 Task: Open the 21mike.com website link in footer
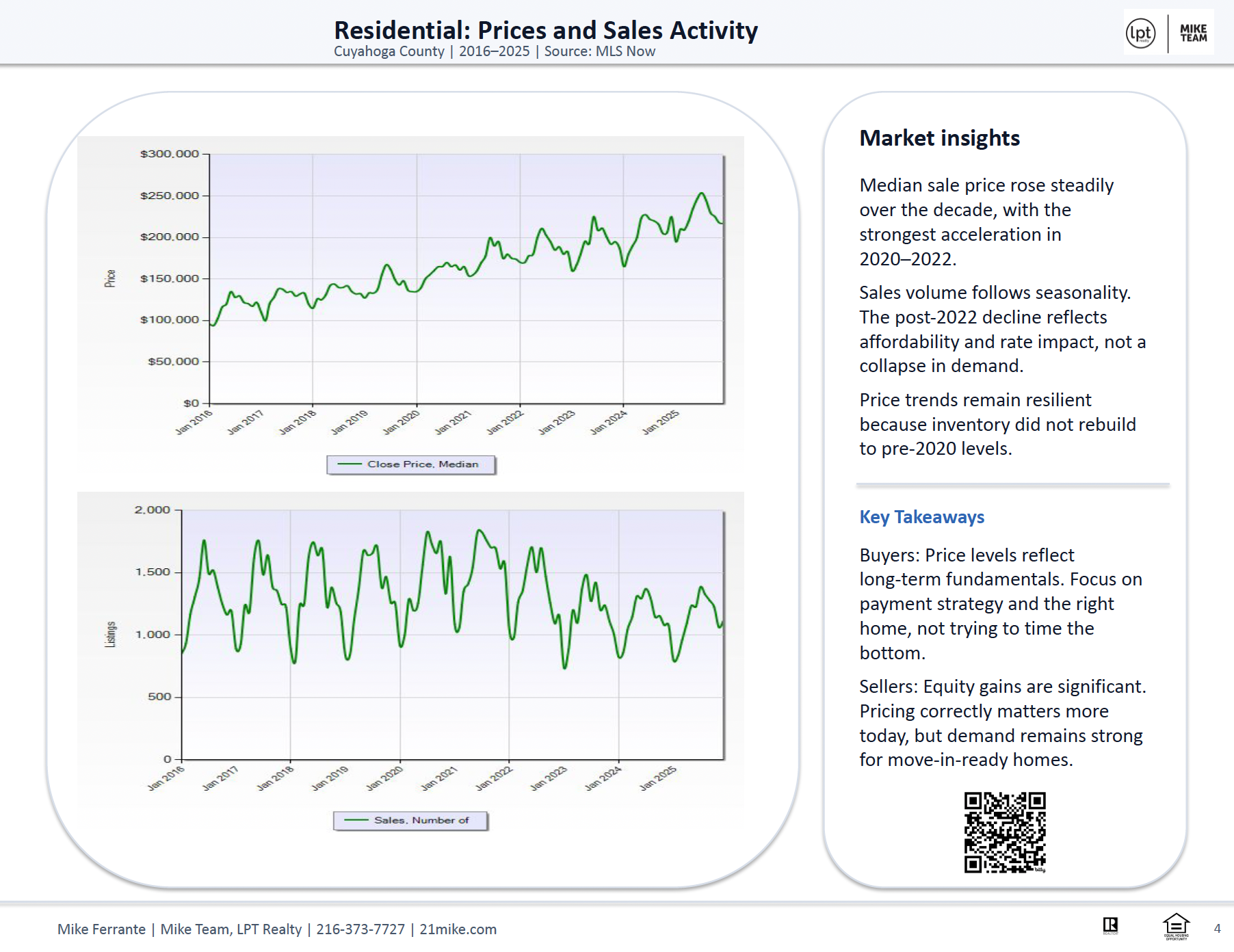458,929
